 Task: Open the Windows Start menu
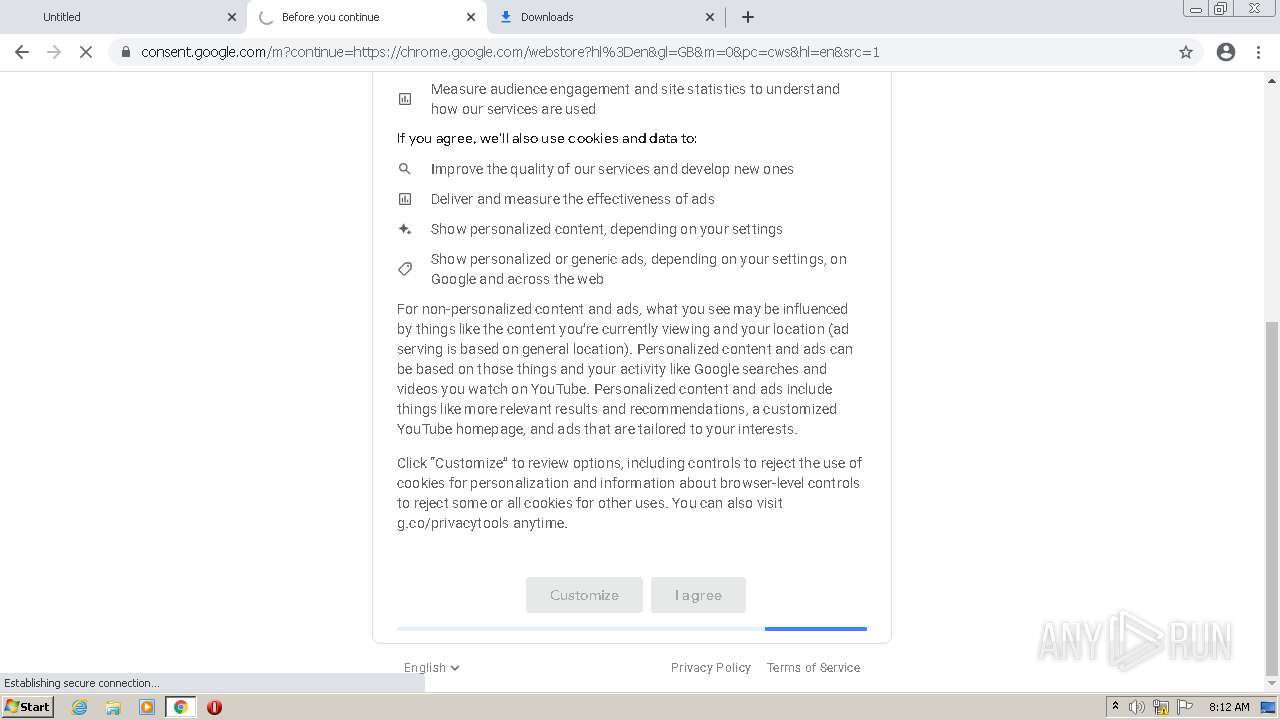click(x=27, y=707)
